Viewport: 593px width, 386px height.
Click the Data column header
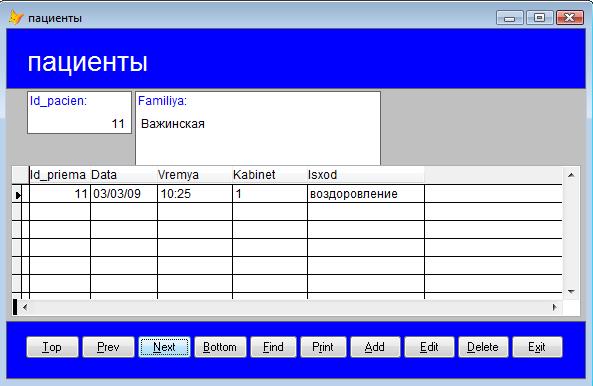pyautogui.click(x=124, y=175)
